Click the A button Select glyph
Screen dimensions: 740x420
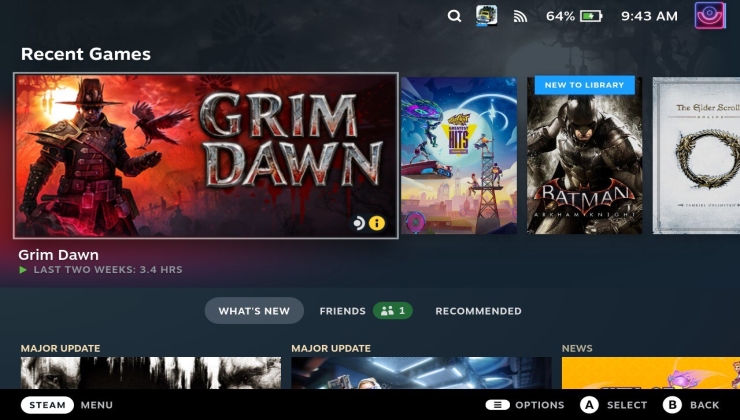[589, 405]
